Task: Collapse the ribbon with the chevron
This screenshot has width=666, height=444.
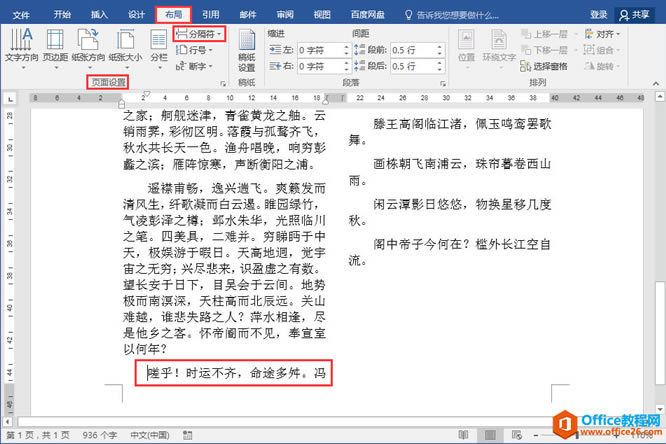Action: [x=656, y=83]
